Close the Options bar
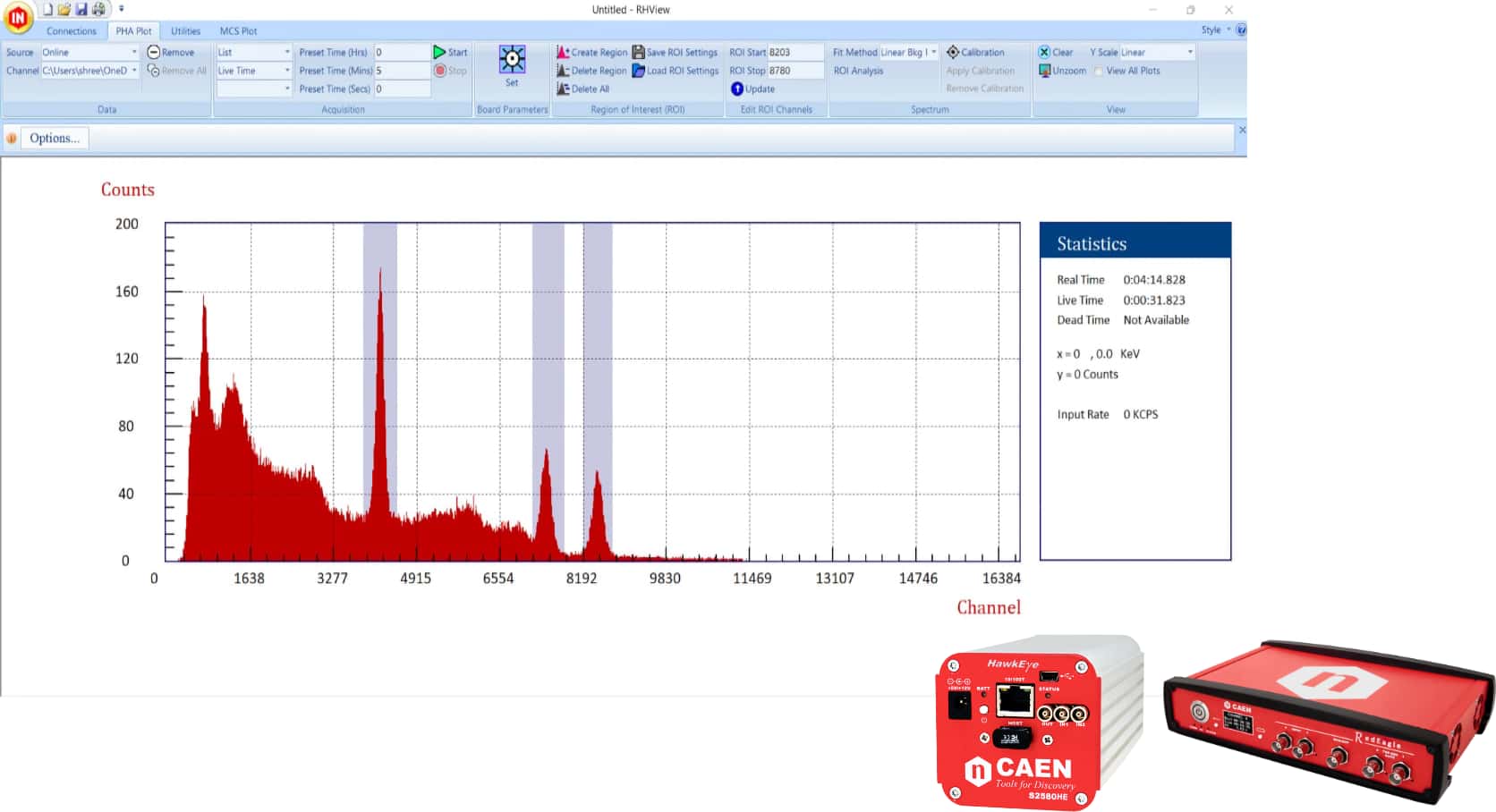Image resolution: width=1496 pixels, height=812 pixels. [1241, 131]
